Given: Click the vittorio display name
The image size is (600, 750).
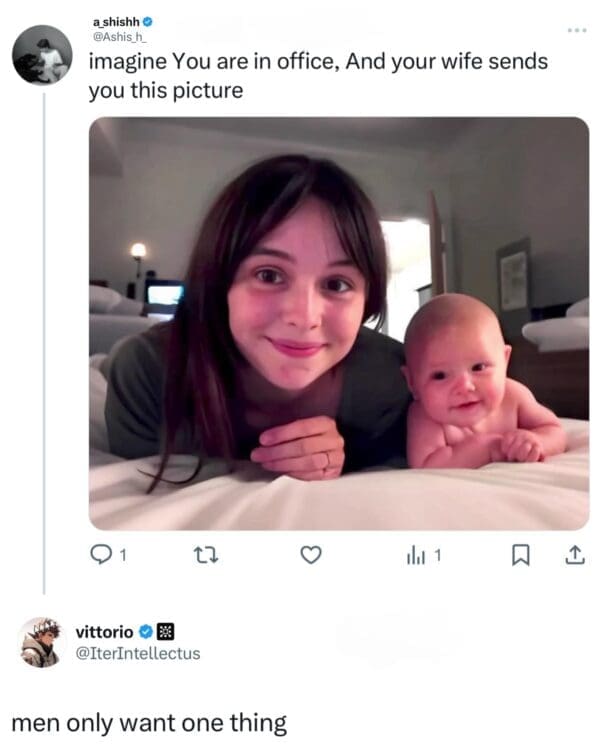Looking at the screenshot, I should tap(105, 631).
